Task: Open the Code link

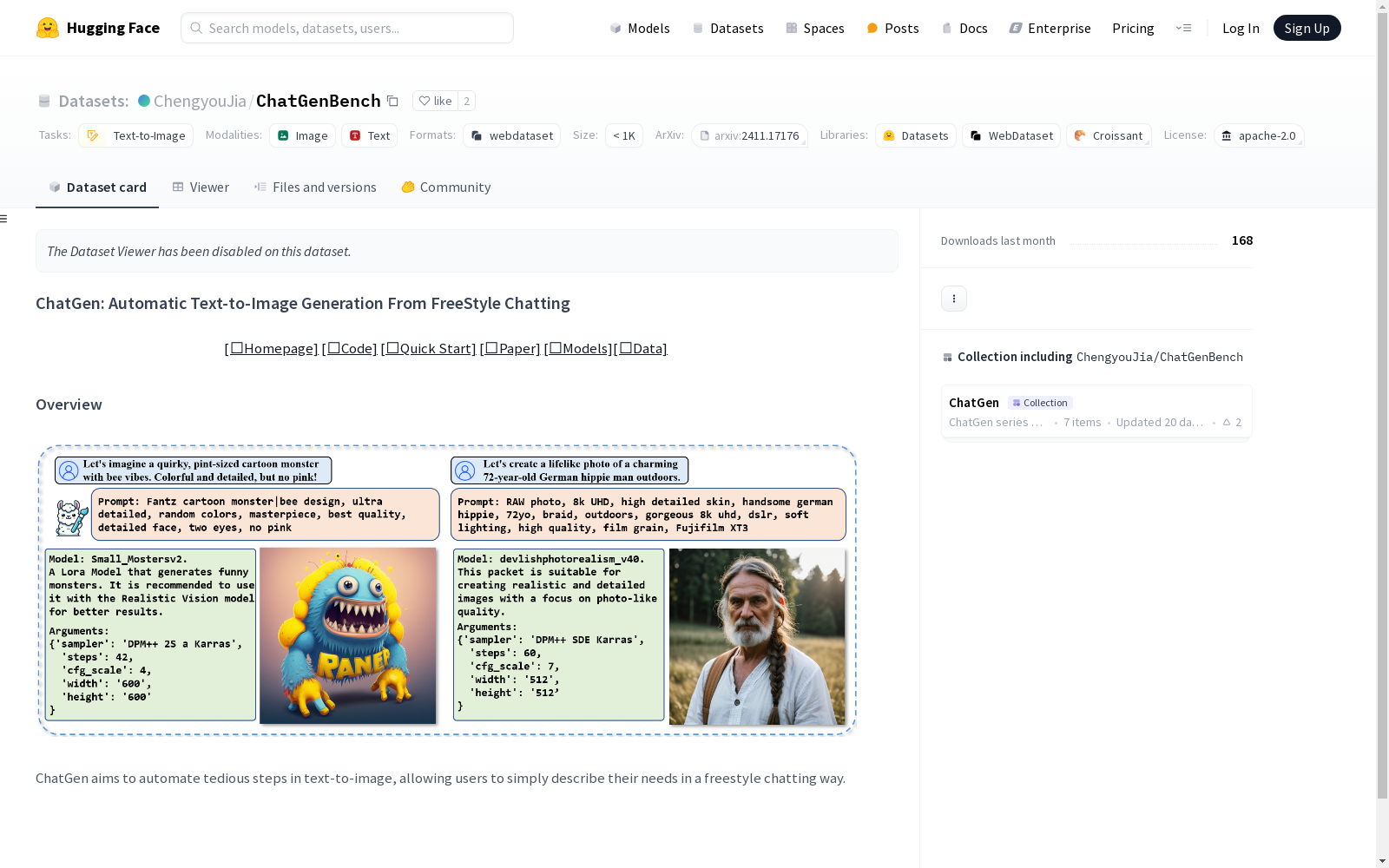Action: pos(350,349)
